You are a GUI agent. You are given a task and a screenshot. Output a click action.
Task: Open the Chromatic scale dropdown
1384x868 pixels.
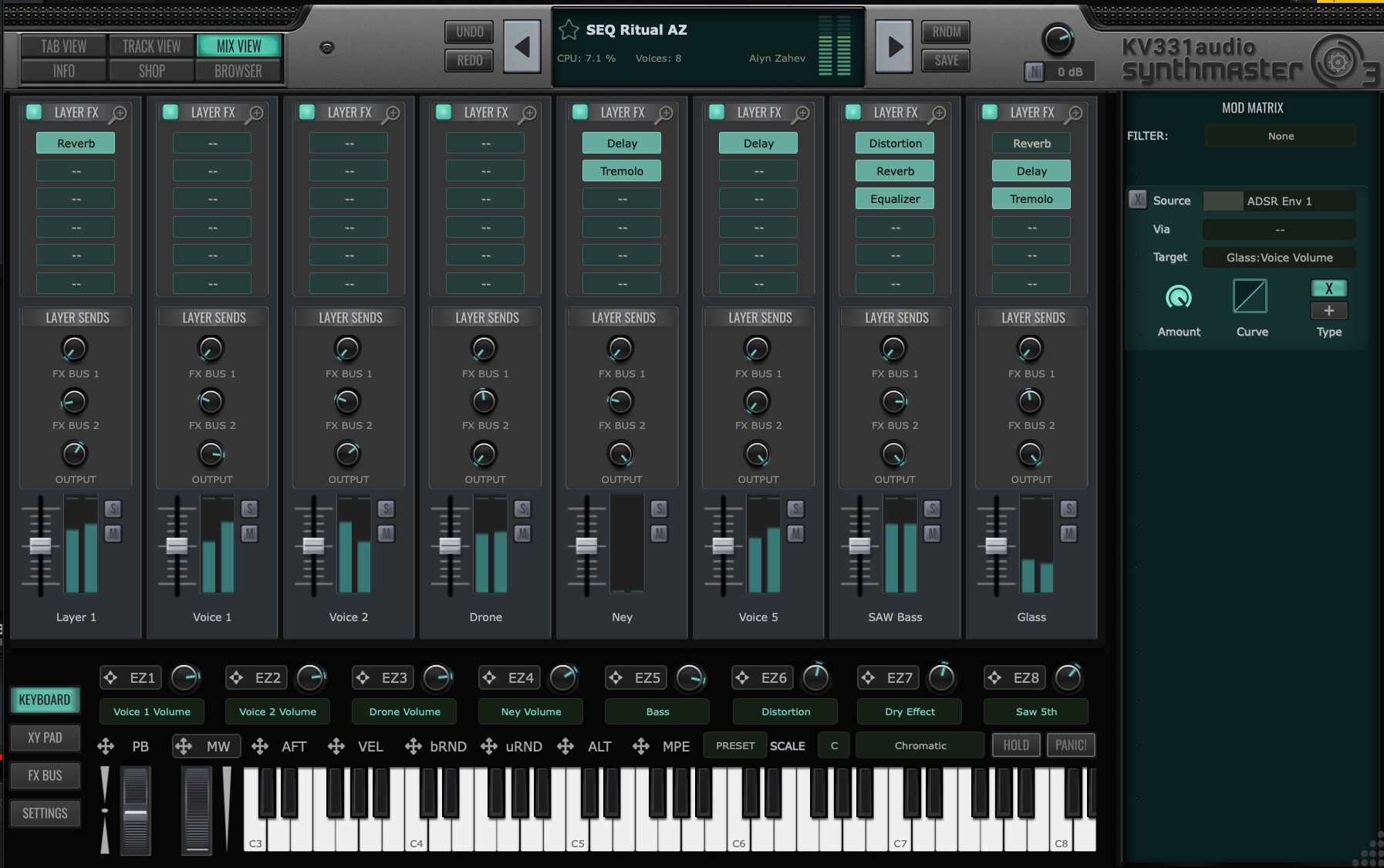click(920, 745)
